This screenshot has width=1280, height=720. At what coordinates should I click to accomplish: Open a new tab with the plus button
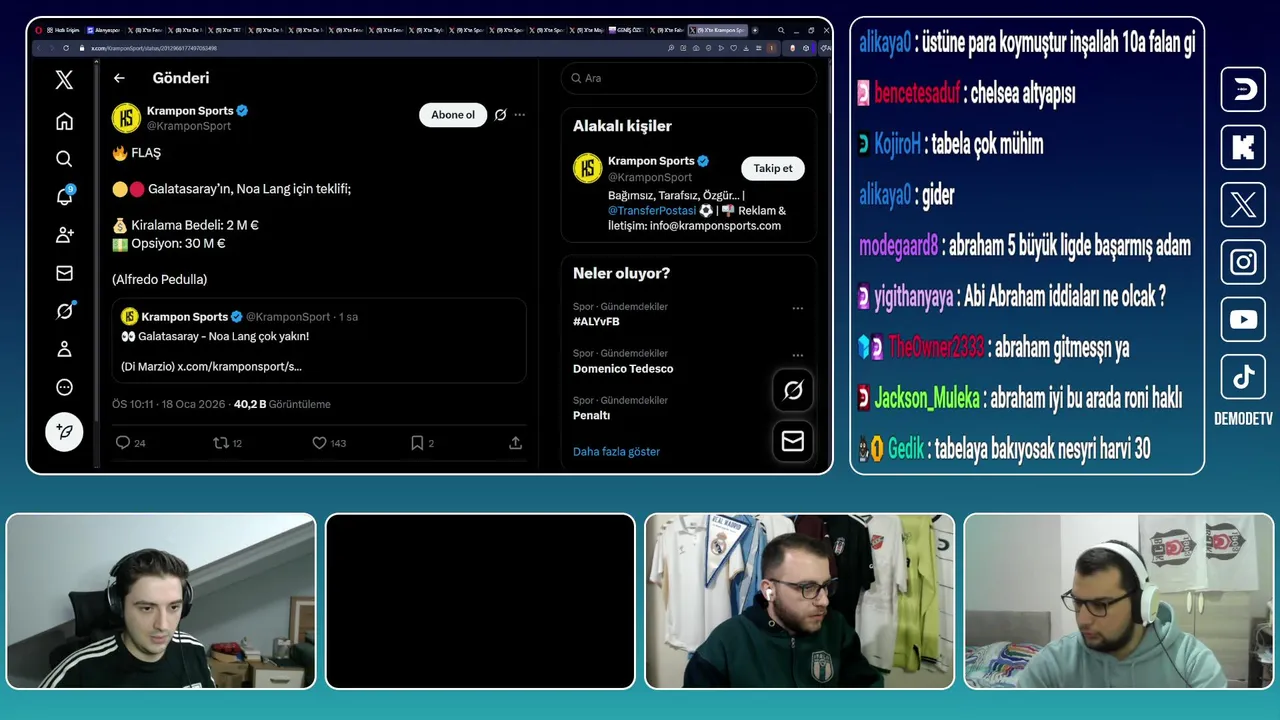click(755, 30)
